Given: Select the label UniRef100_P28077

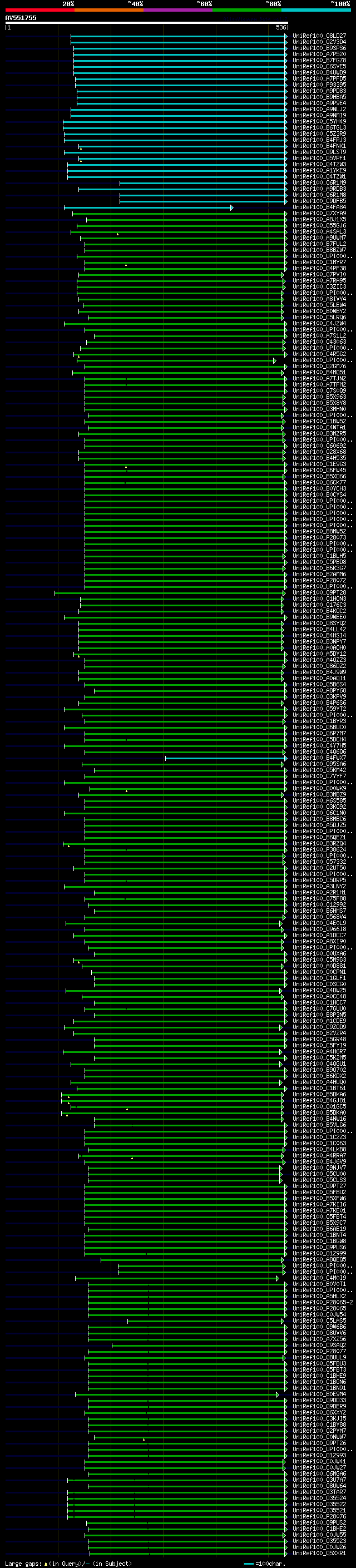Looking at the screenshot, I should coord(319,1351).
